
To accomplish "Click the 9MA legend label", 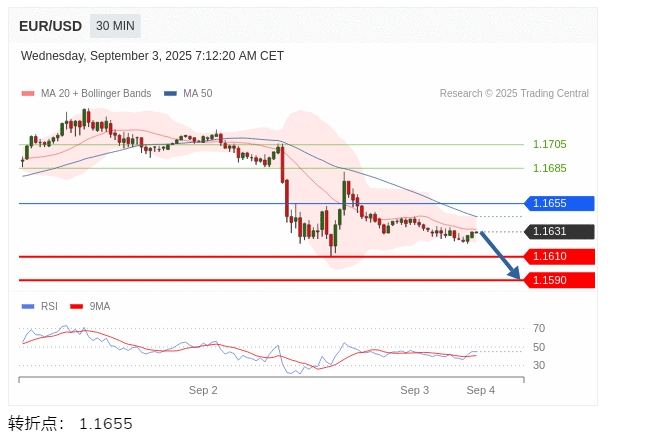I will click(x=100, y=307).
